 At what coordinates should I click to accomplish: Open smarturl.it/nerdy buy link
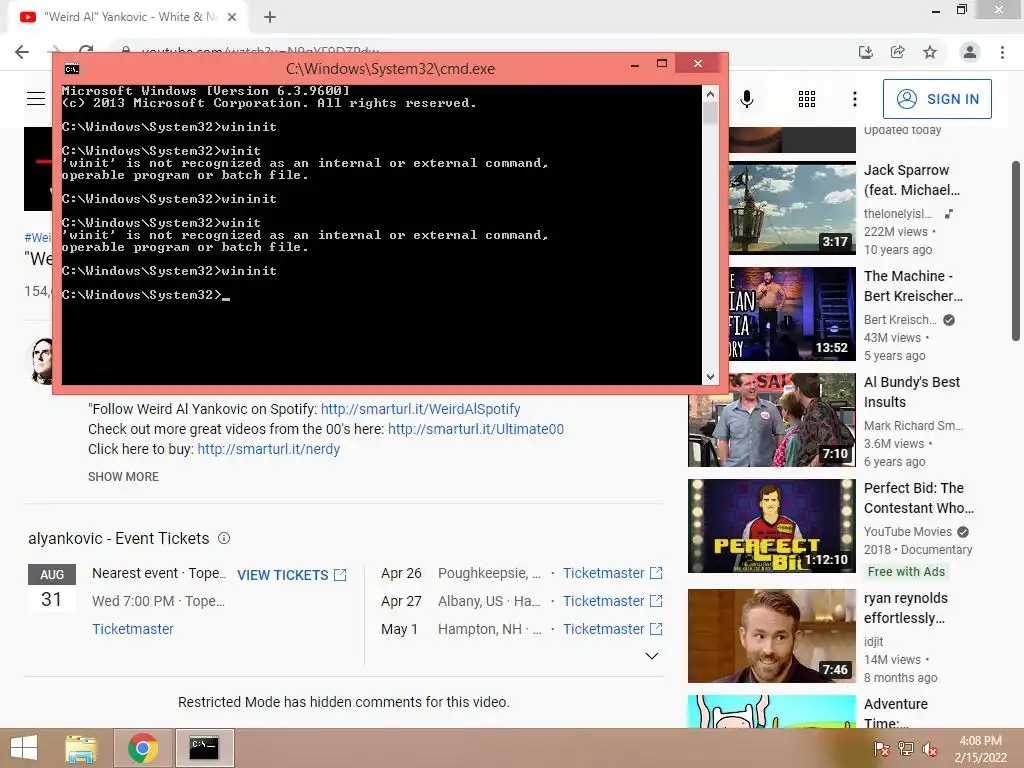coord(268,449)
